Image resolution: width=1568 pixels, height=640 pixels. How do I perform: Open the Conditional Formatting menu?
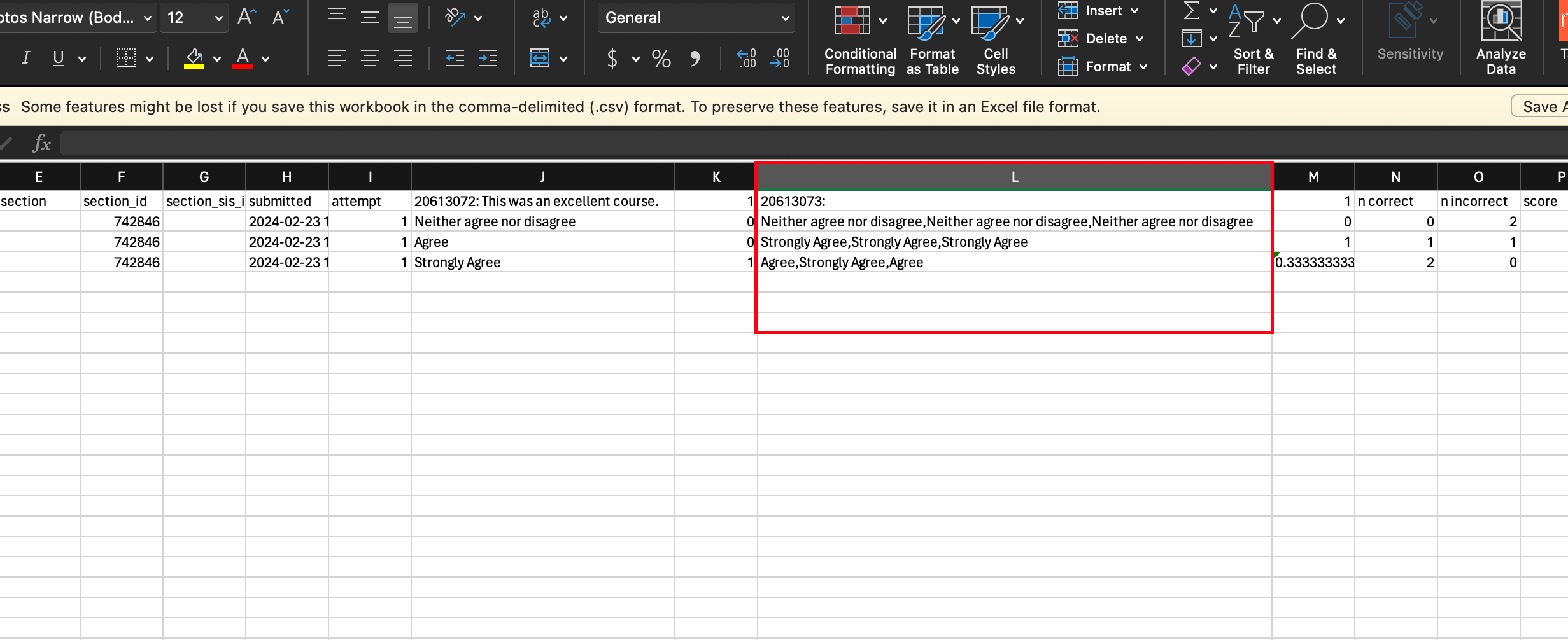[859, 39]
